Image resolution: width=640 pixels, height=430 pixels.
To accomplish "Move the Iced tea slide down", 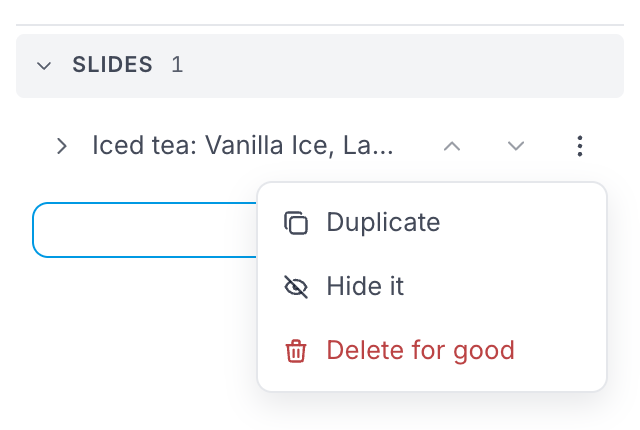I will [x=516, y=146].
